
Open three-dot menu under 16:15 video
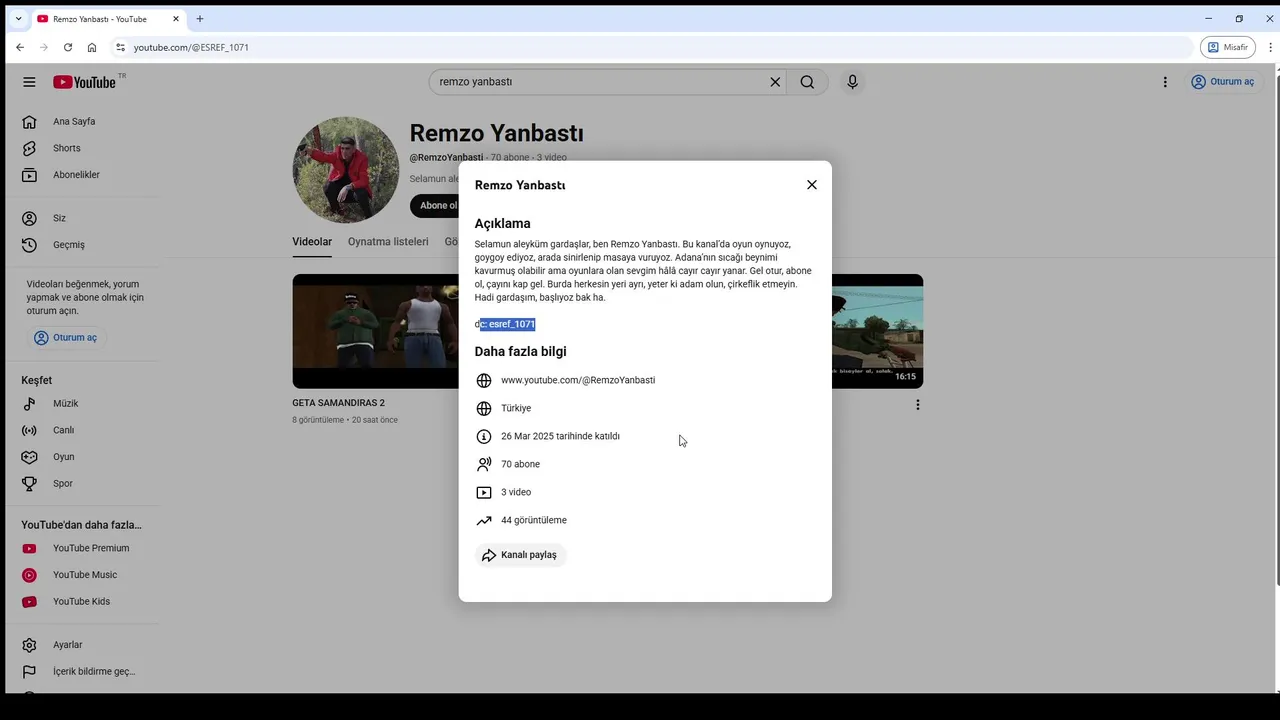[x=917, y=405]
